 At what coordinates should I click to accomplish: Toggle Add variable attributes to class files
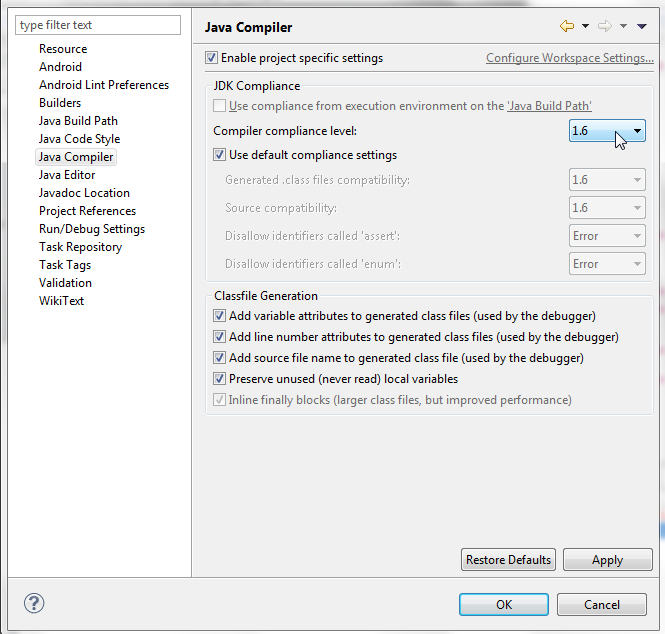219,316
